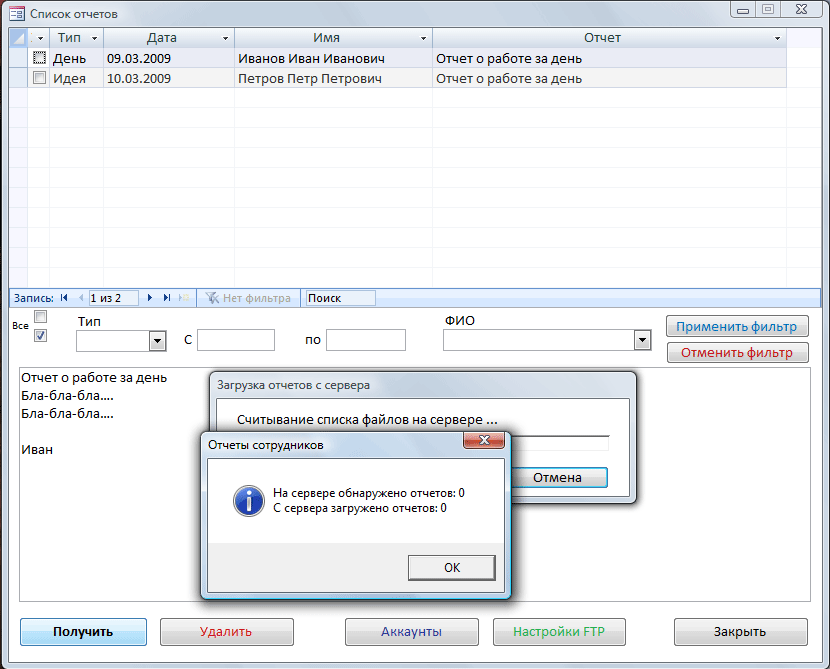Tick the checkbox in the 'День' row

40,58
